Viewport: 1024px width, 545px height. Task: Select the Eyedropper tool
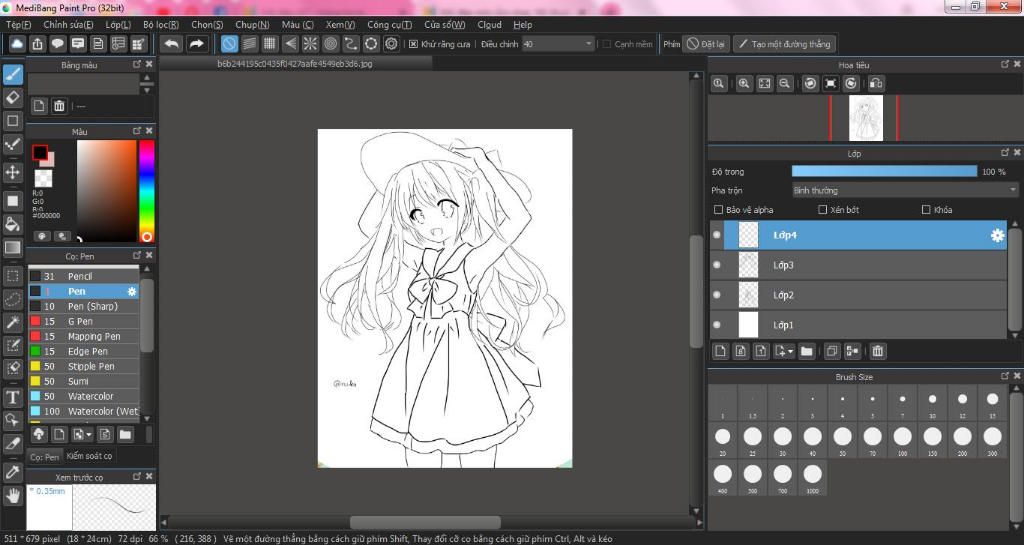[x=13, y=472]
